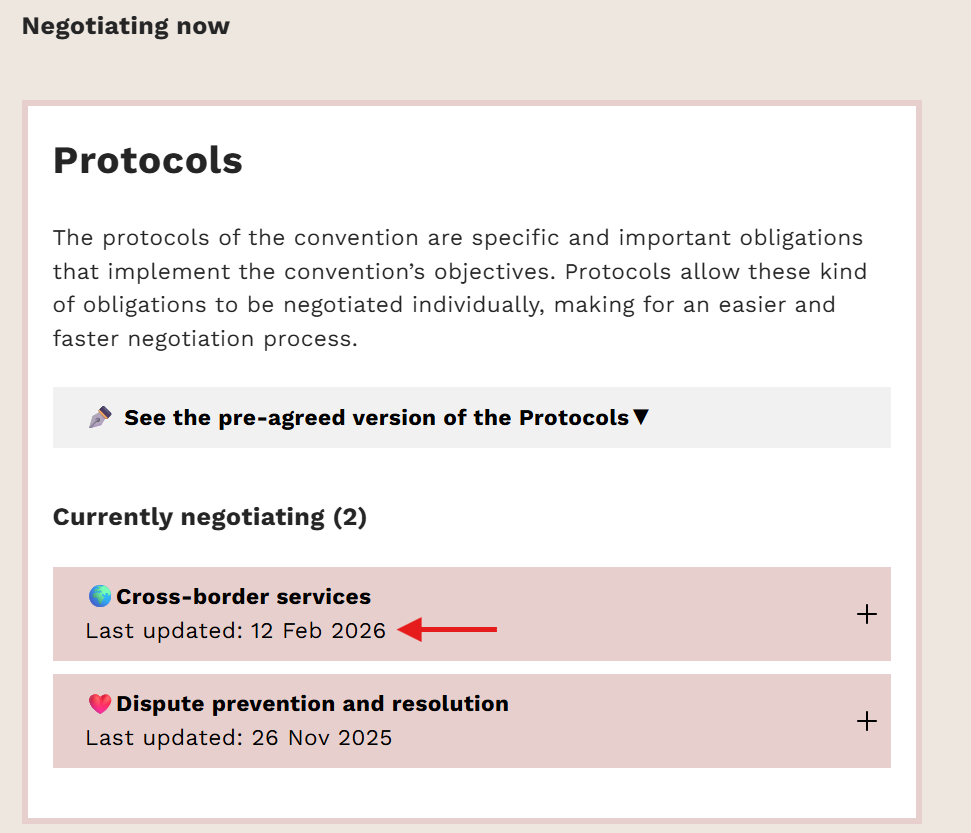Click the word "resolution" in the dispute protocol title
The image size is (971, 833).
[456, 704]
